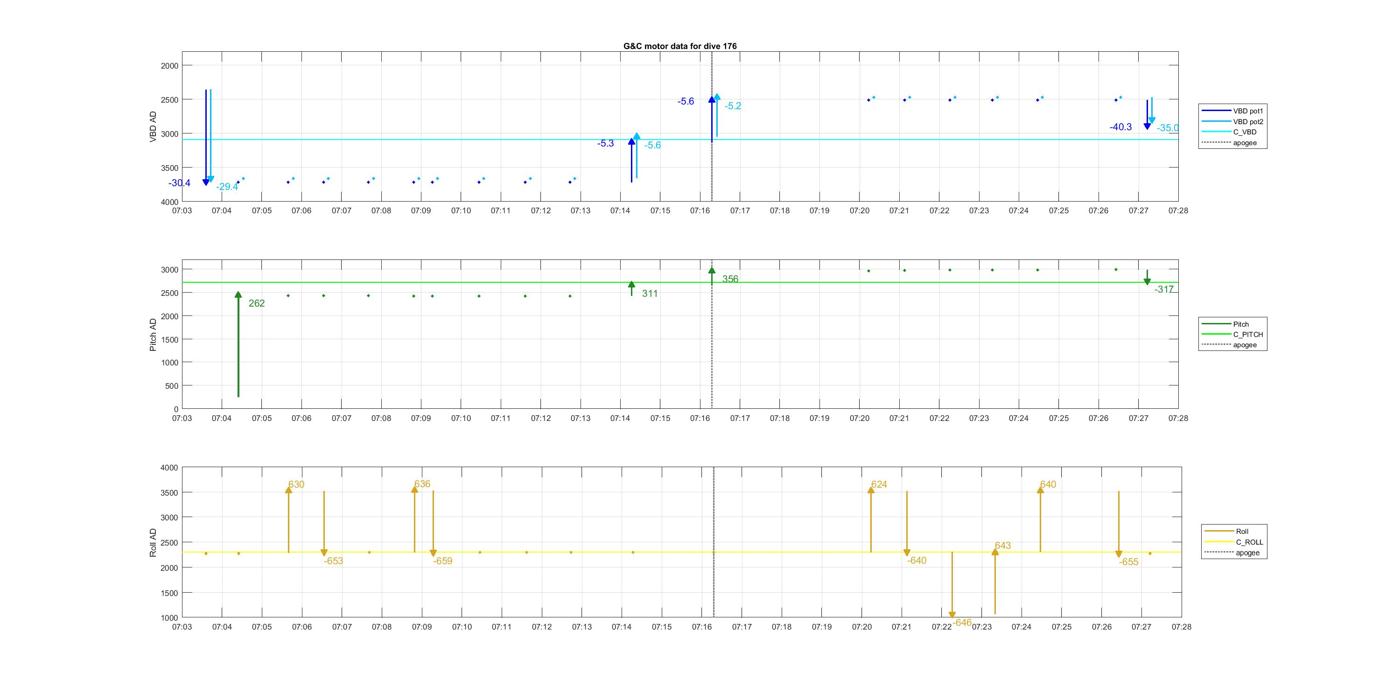Select the "VBD pot2" legend entry

[1233, 121]
